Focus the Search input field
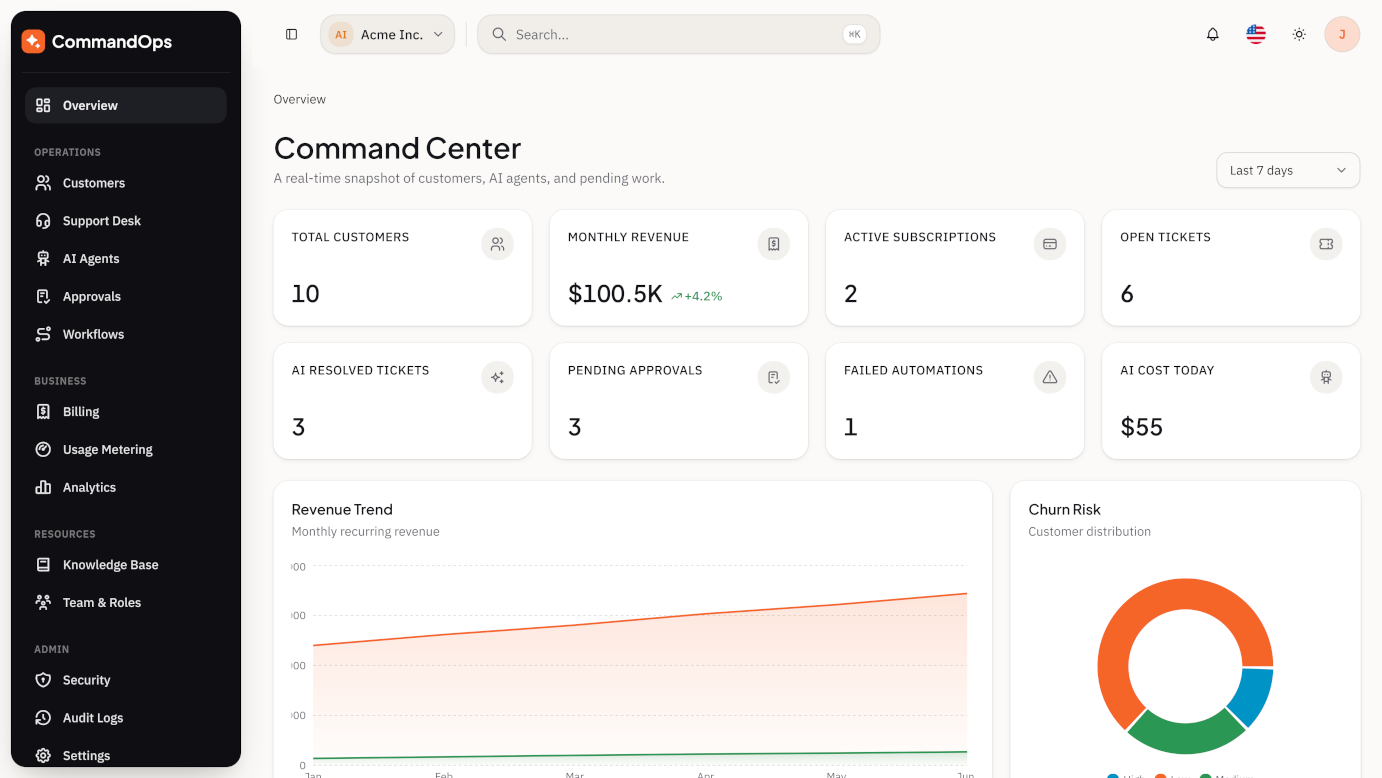Screen dimensions: 1382x778 (x=678, y=34)
